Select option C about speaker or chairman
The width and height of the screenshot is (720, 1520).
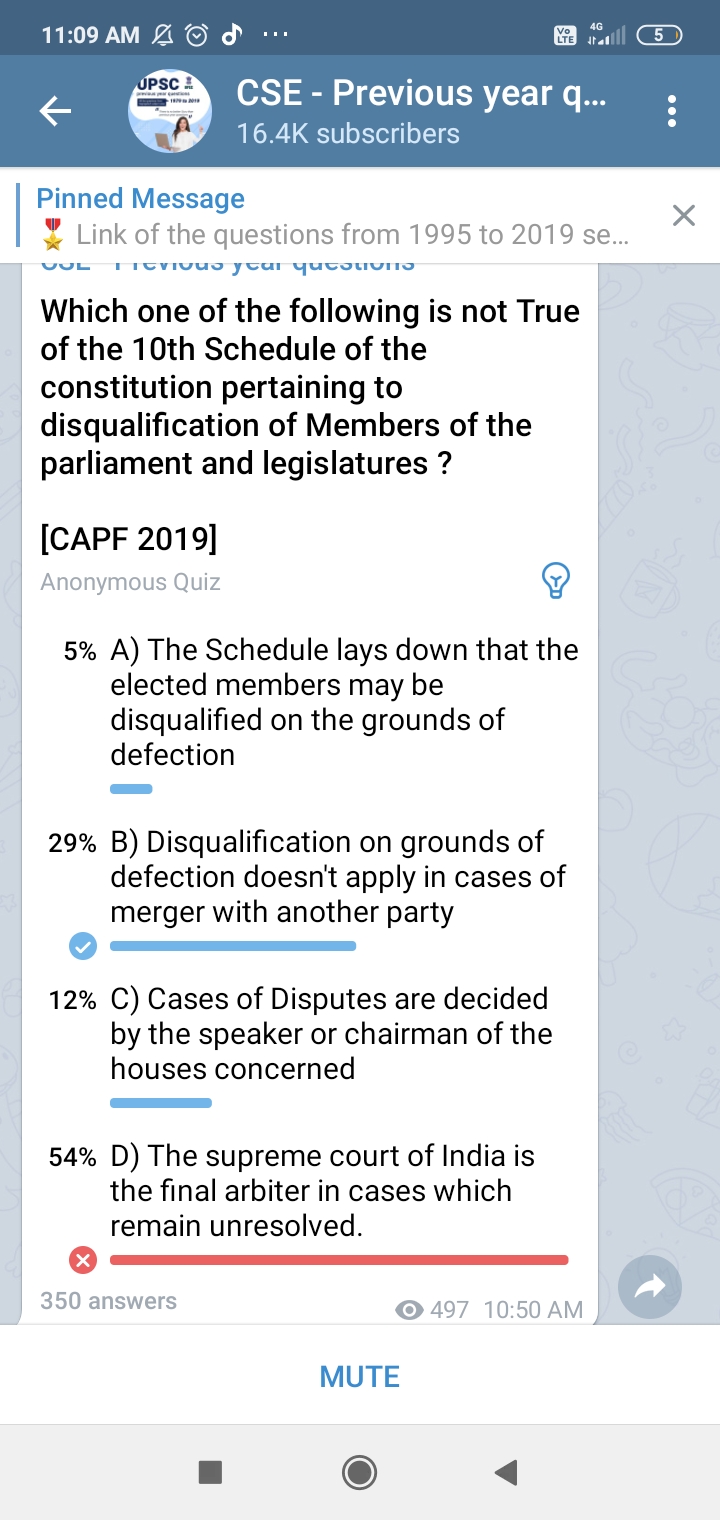(330, 1034)
